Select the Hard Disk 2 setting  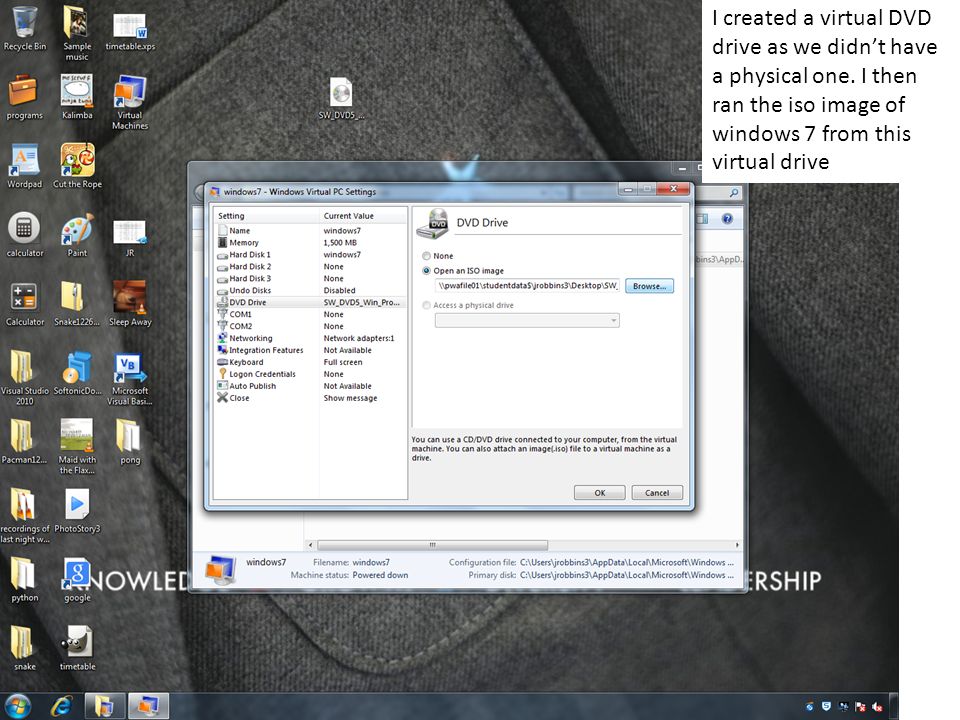coord(310,266)
